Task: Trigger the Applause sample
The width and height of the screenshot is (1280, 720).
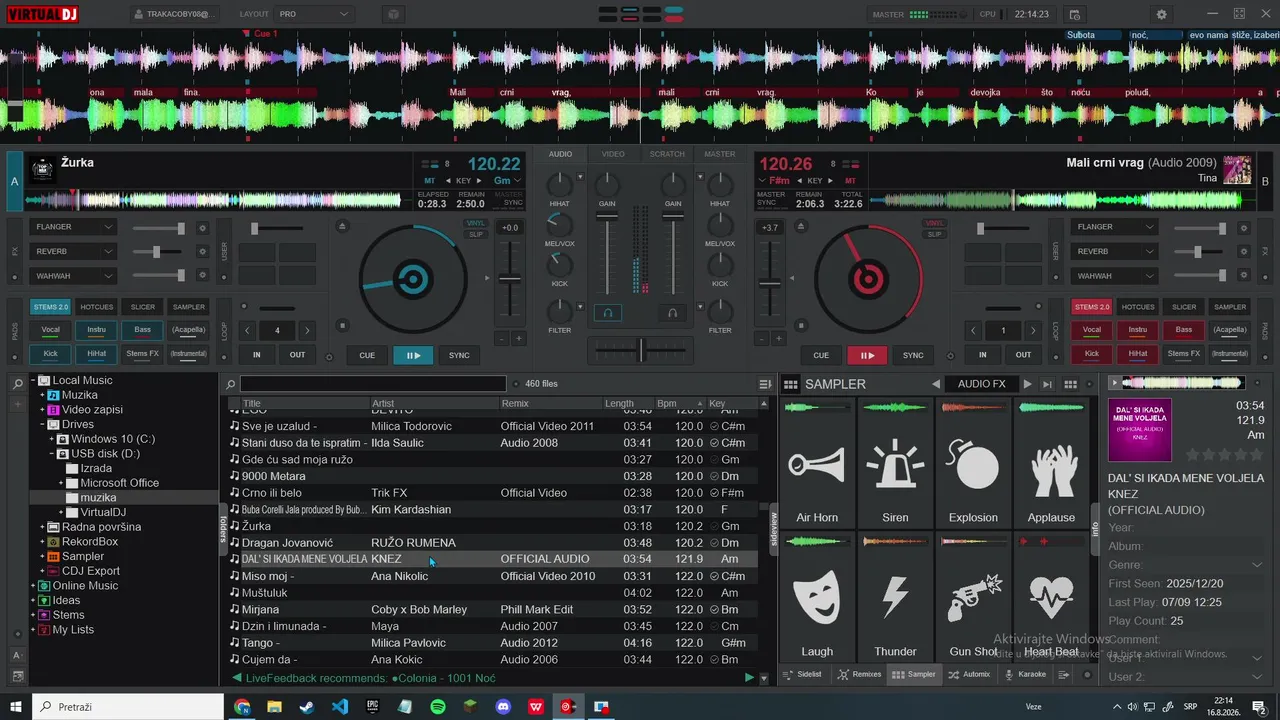Action: [x=1051, y=464]
